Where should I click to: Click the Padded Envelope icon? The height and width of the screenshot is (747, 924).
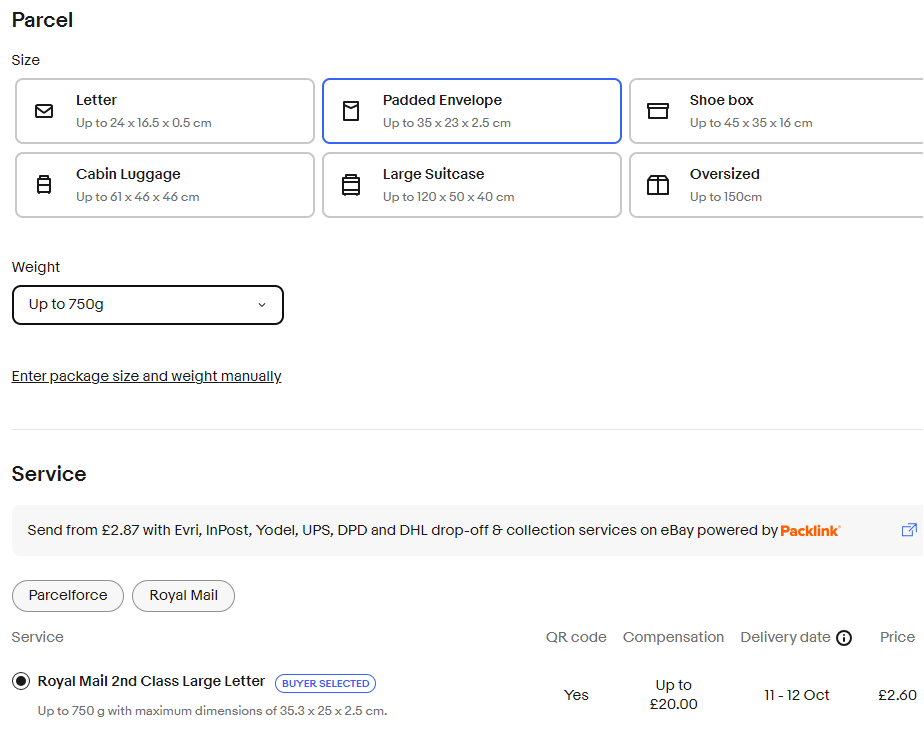351,111
